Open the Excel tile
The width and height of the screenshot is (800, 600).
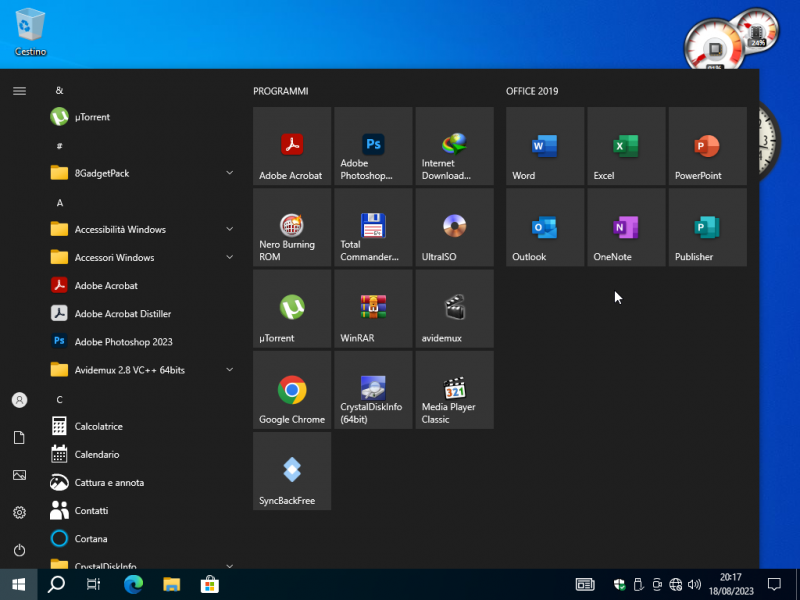[x=626, y=147]
